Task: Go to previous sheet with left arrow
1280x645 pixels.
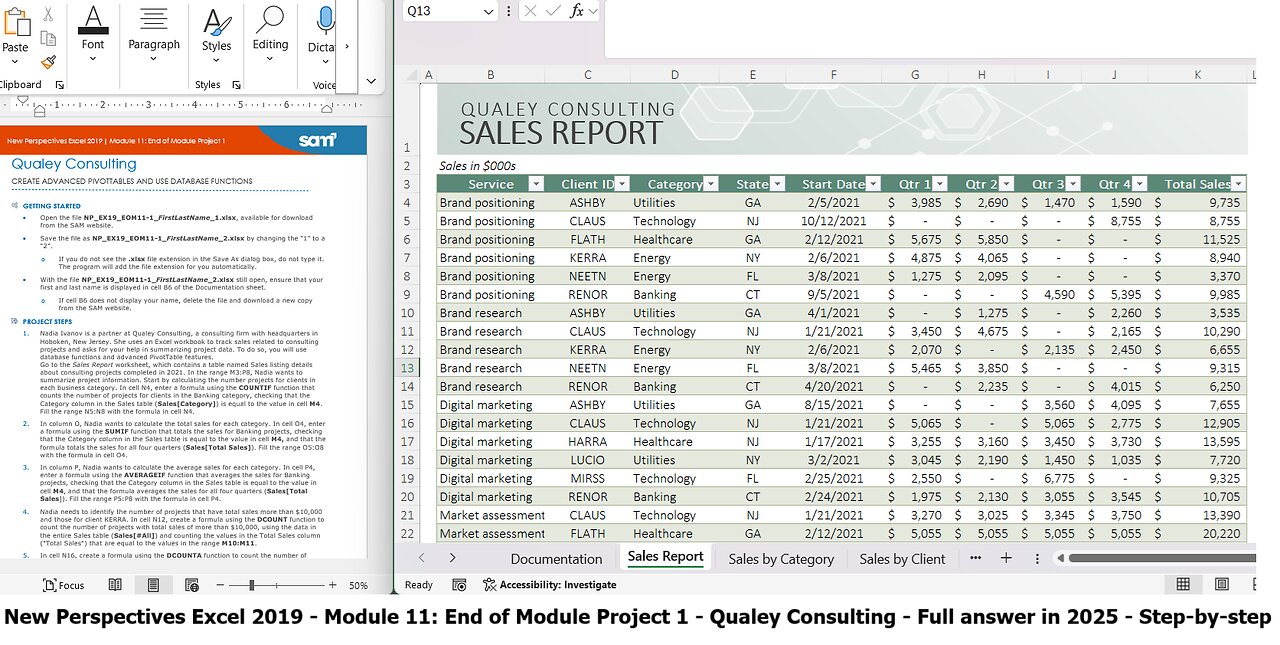Action: tap(421, 558)
